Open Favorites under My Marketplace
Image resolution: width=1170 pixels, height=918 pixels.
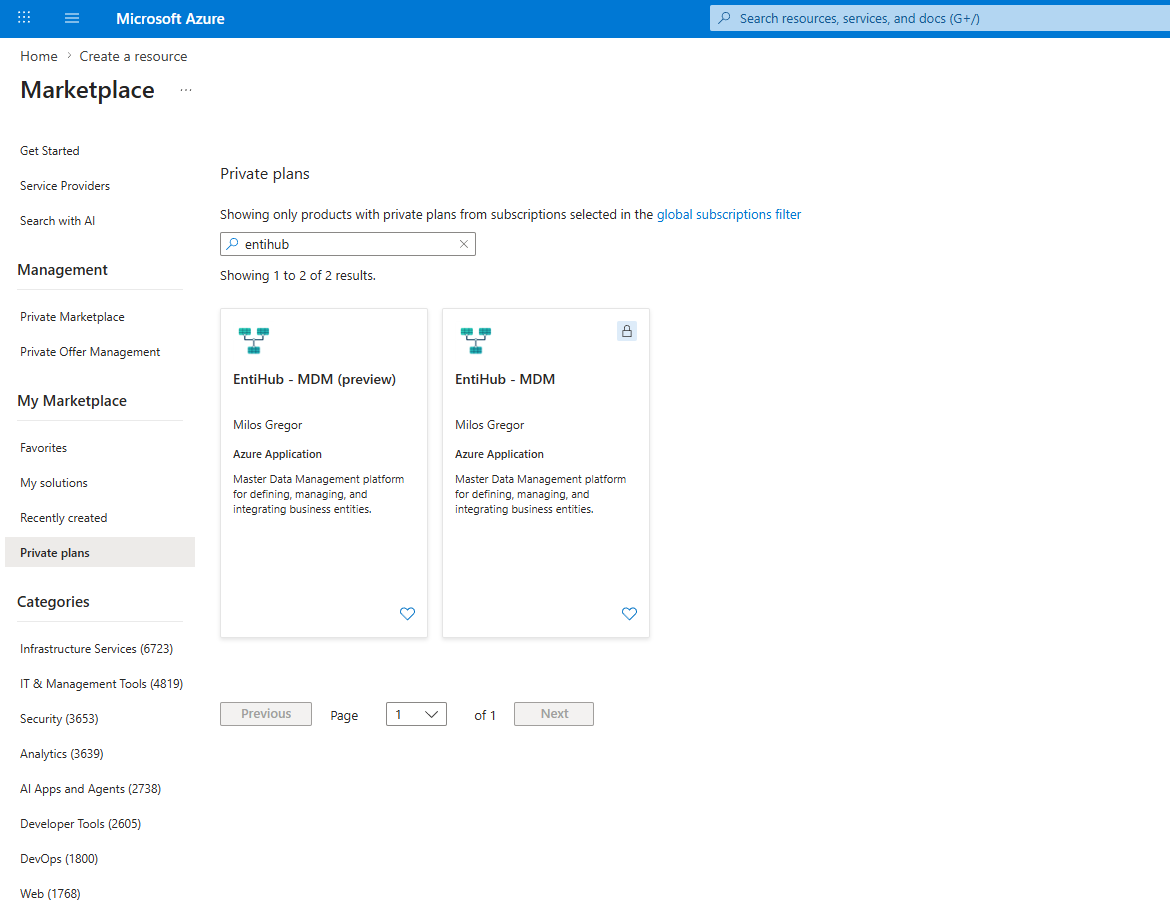coord(43,448)
